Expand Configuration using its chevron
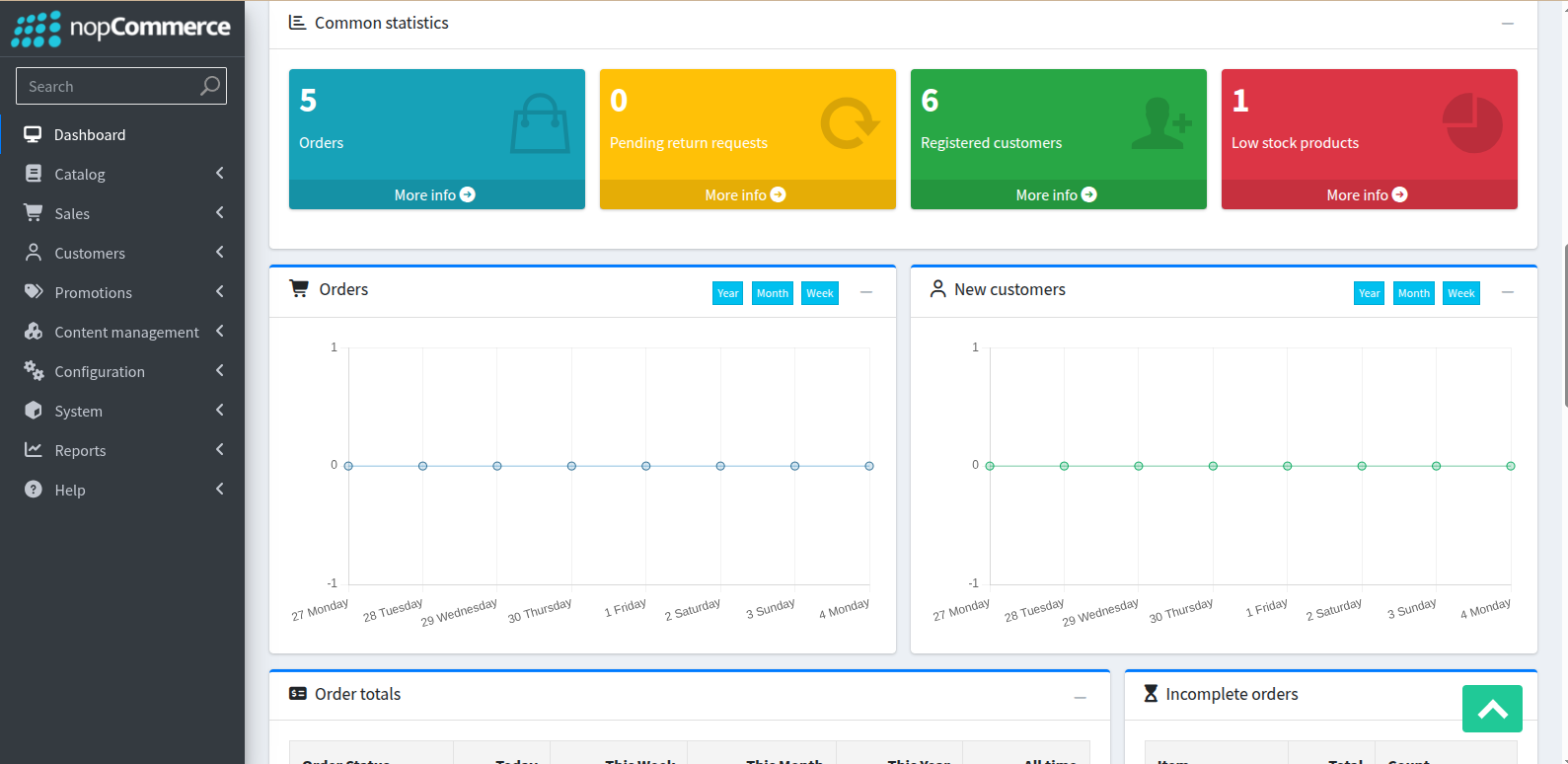Viewport: 1568px width, 764px height. pyautogui.click(x=219, y=371)
